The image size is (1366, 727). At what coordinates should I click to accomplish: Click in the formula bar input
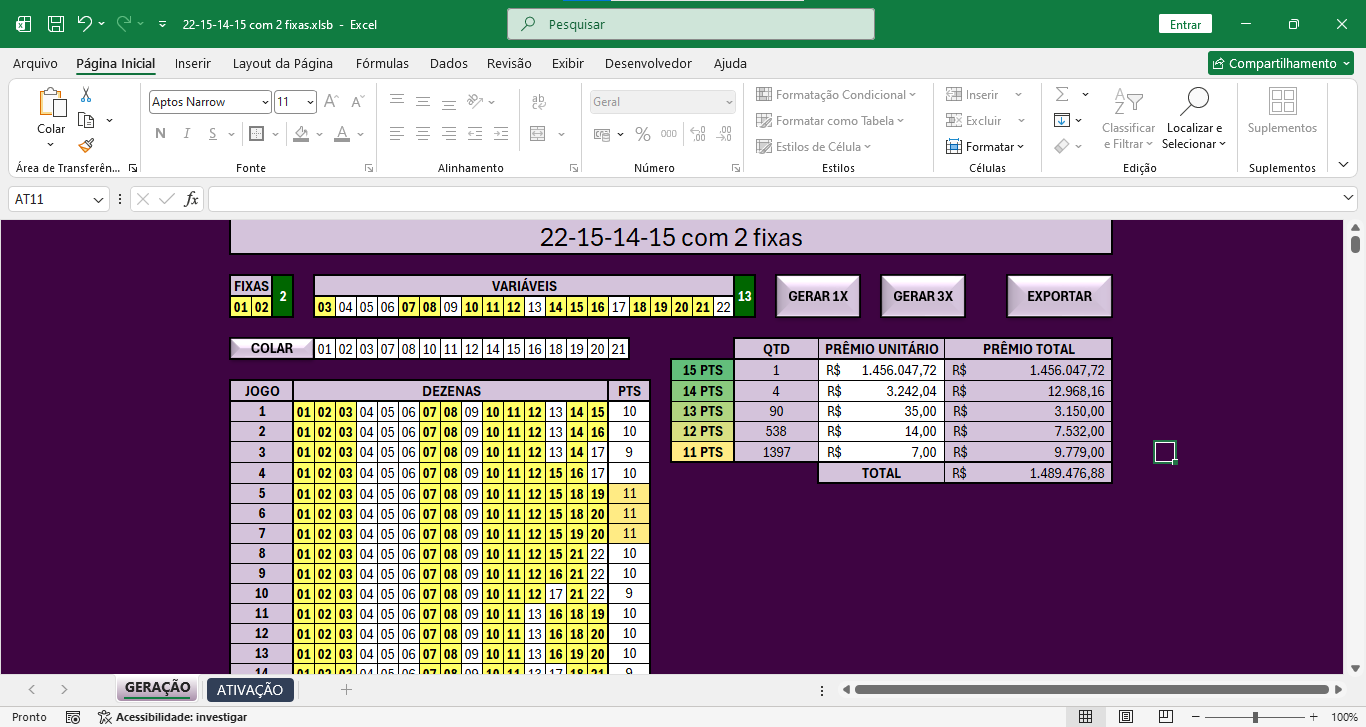[775, 199]
